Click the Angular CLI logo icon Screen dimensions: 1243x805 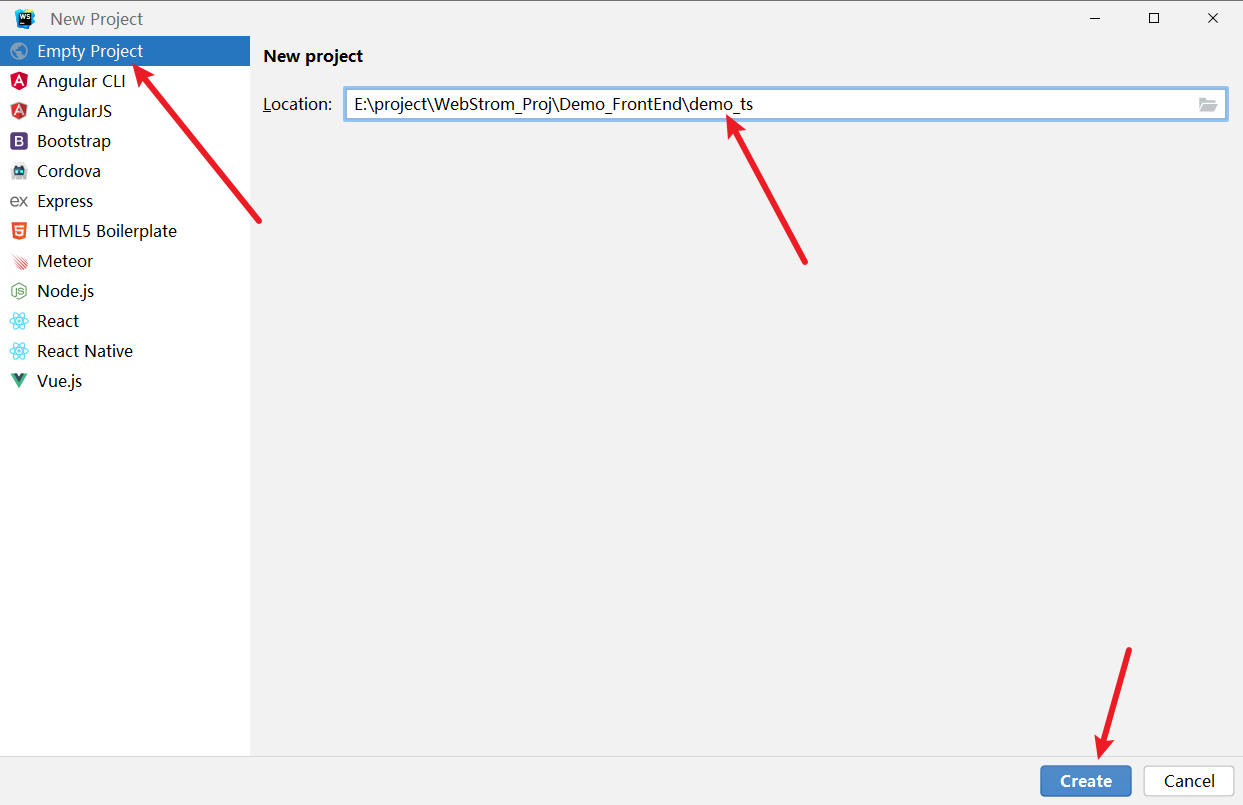point(19,81)
